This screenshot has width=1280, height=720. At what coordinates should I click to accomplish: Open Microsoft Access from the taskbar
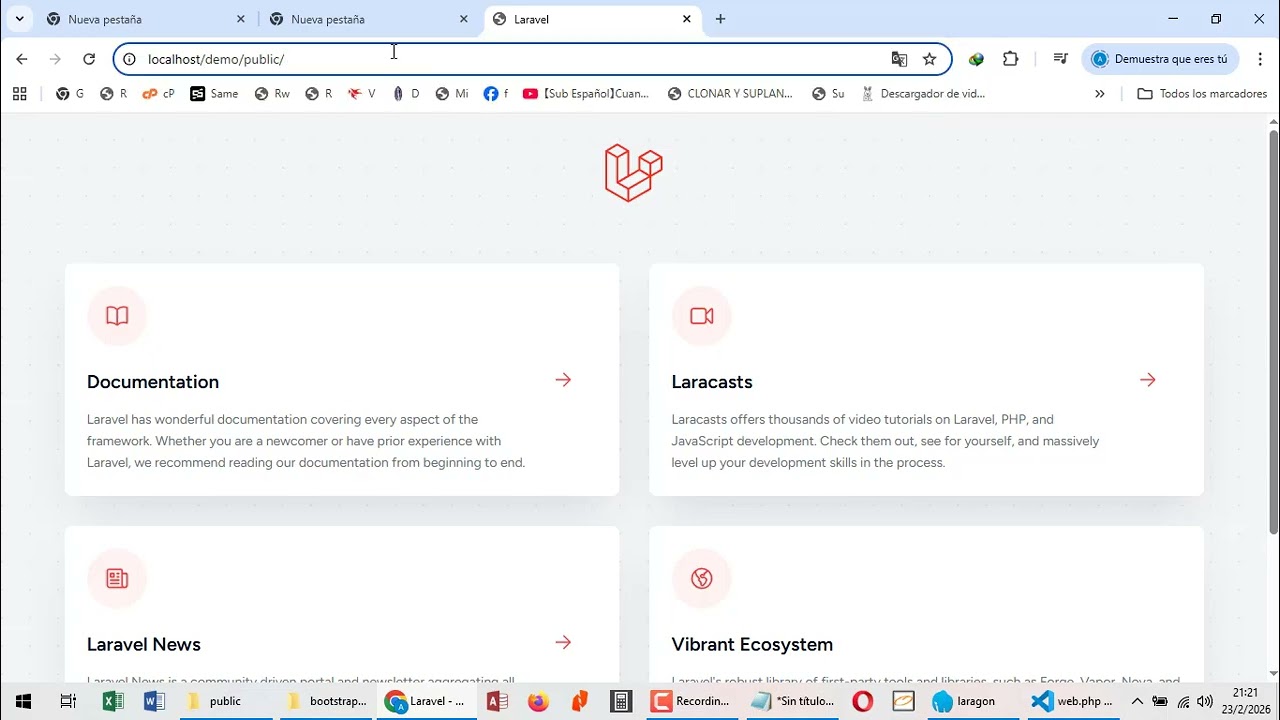point(497,701)
